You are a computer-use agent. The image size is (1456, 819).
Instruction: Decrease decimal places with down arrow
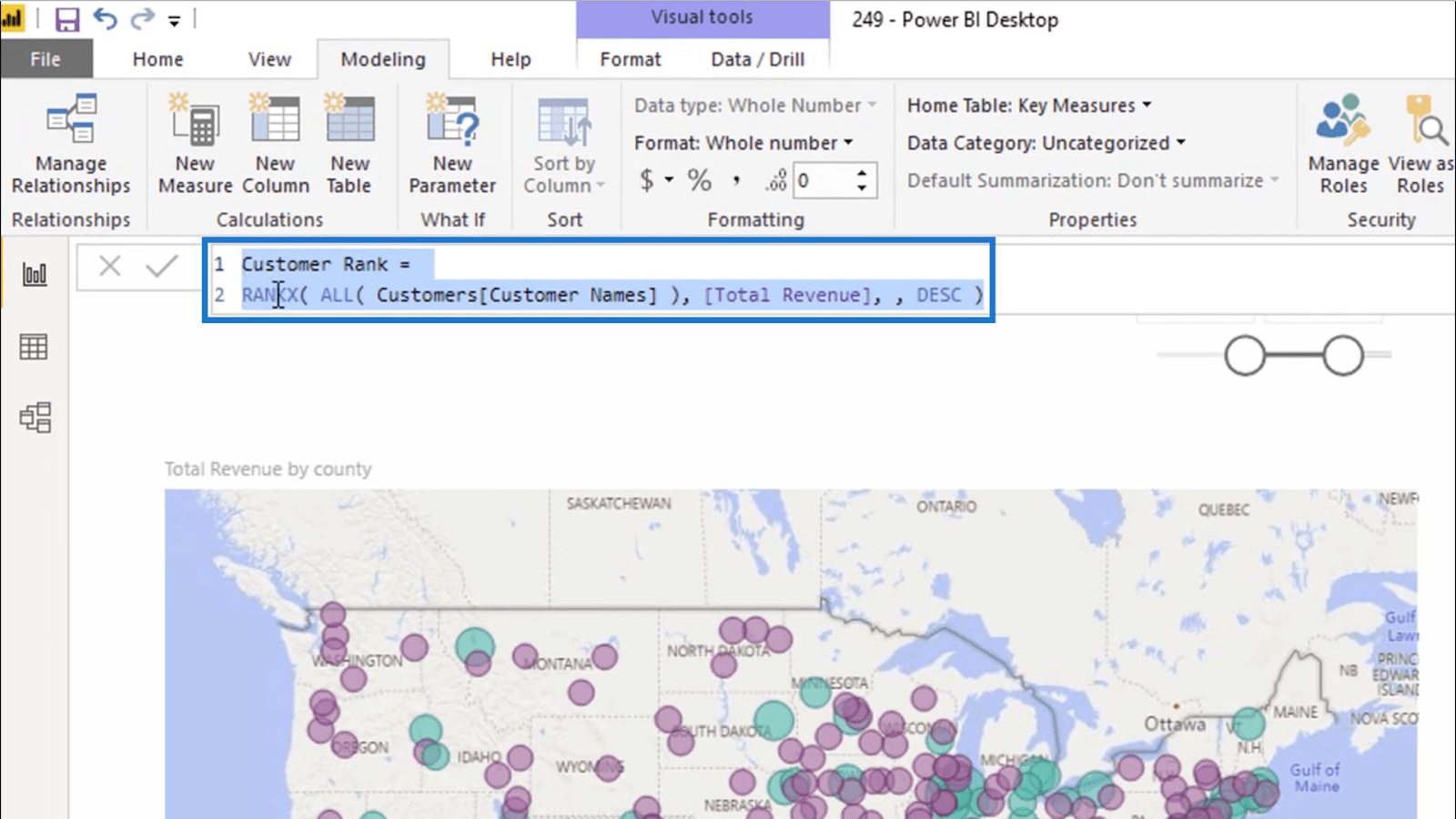tap(862, 188)
